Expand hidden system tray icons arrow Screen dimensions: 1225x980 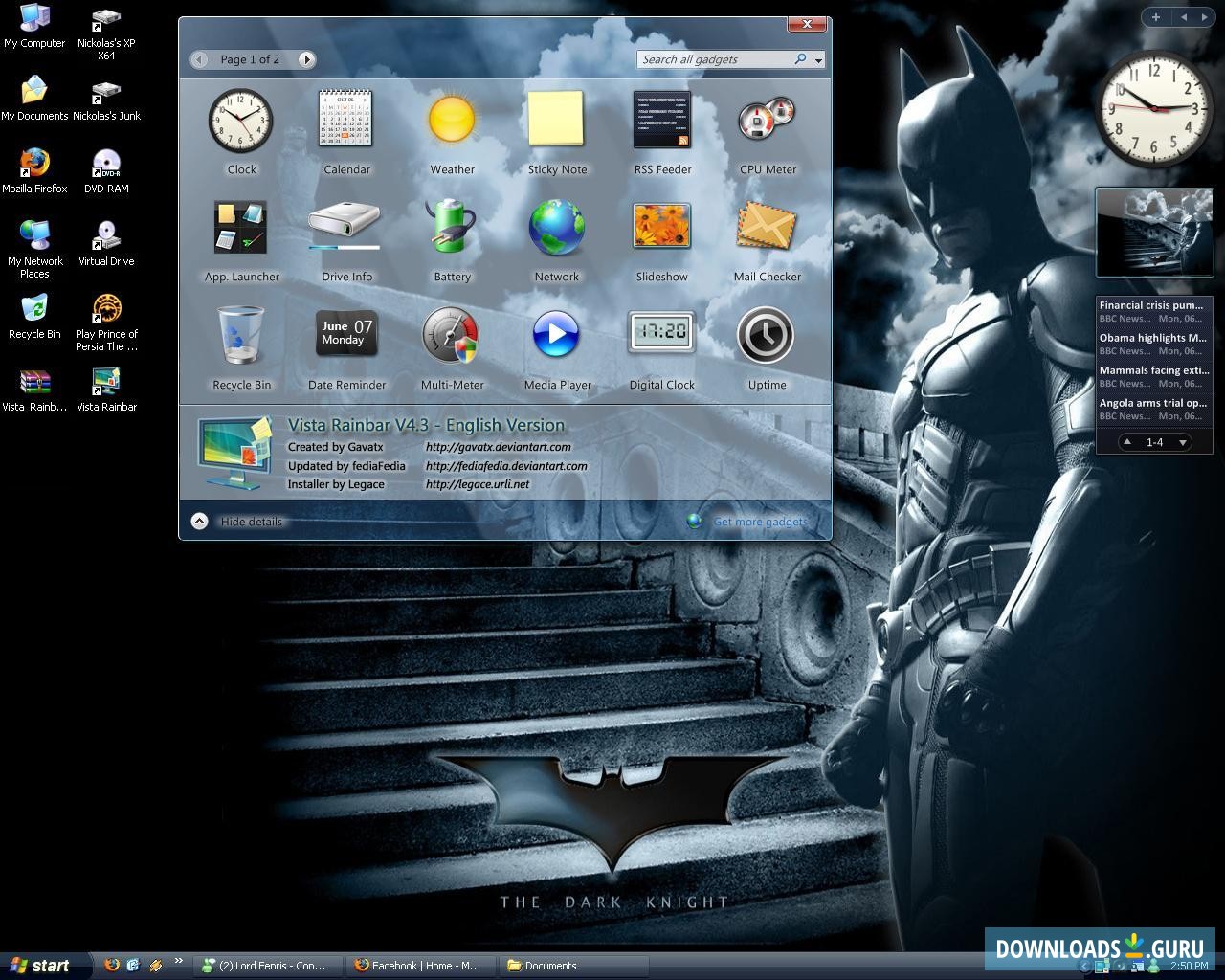tap(1084, 967)
